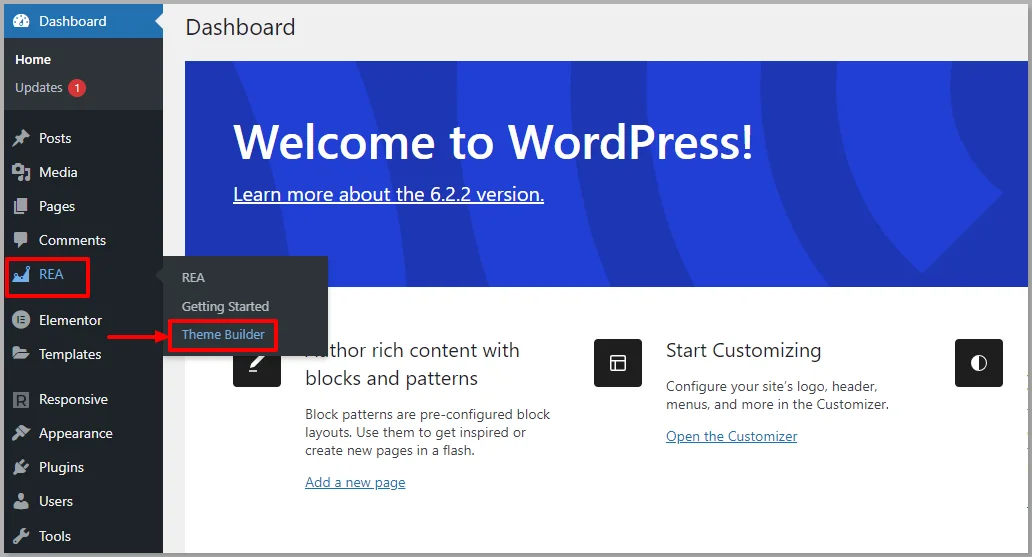Viewport: 1032px width, 557px height.
Task: Select Theme Builder in the flyout
Action: click(223, 334)
